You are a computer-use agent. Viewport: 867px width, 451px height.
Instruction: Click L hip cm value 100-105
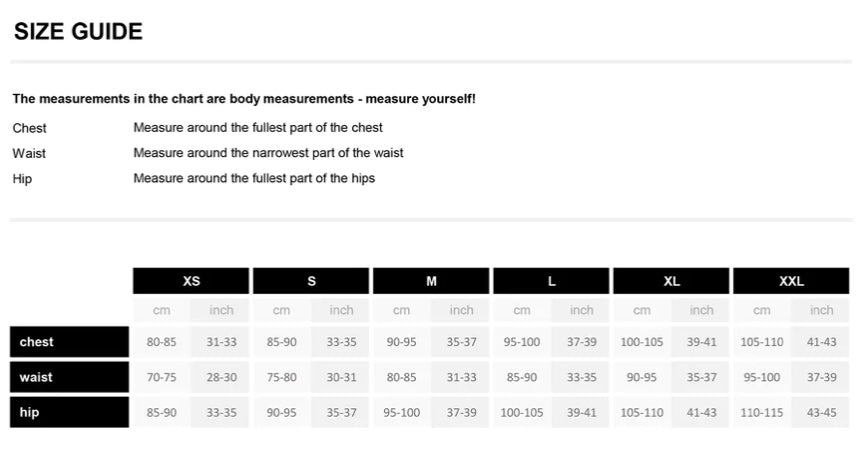pyautogui.click(x=521, y=412)
